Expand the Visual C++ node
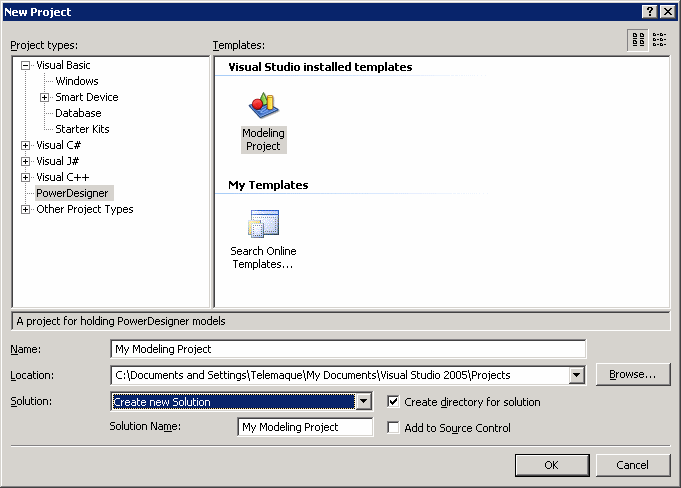 click(x=26, y=178)
